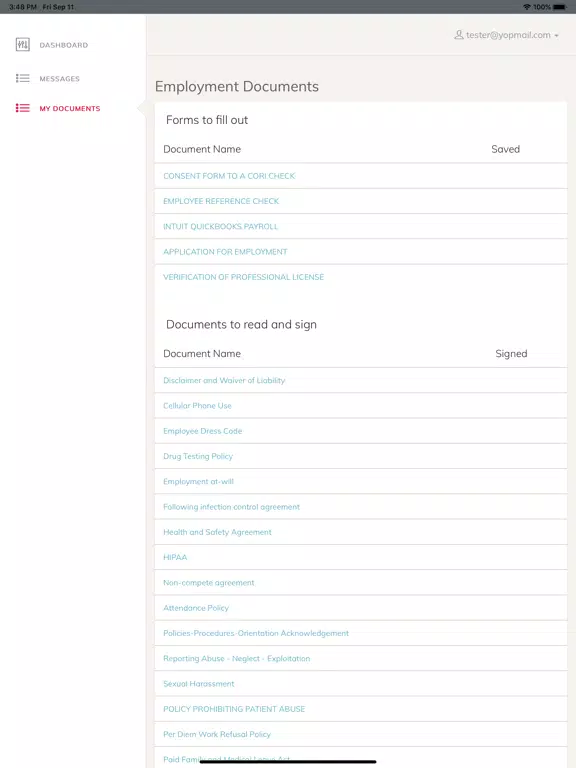Image resolution: width=576 pixels, height=768 pixels.
Task: Click the Forms to fill out heading
Action: 207,120
